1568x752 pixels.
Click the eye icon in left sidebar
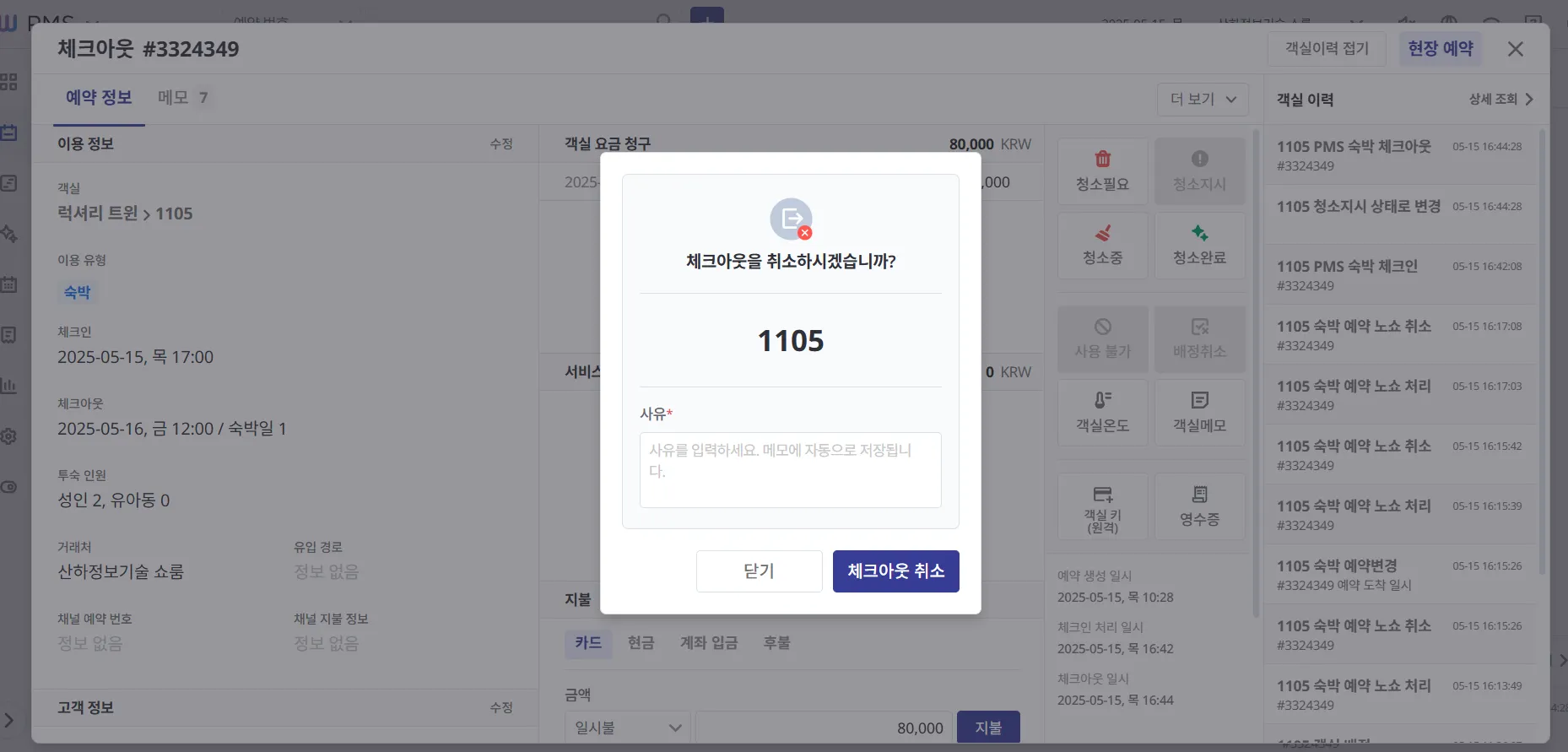[8, 487]
